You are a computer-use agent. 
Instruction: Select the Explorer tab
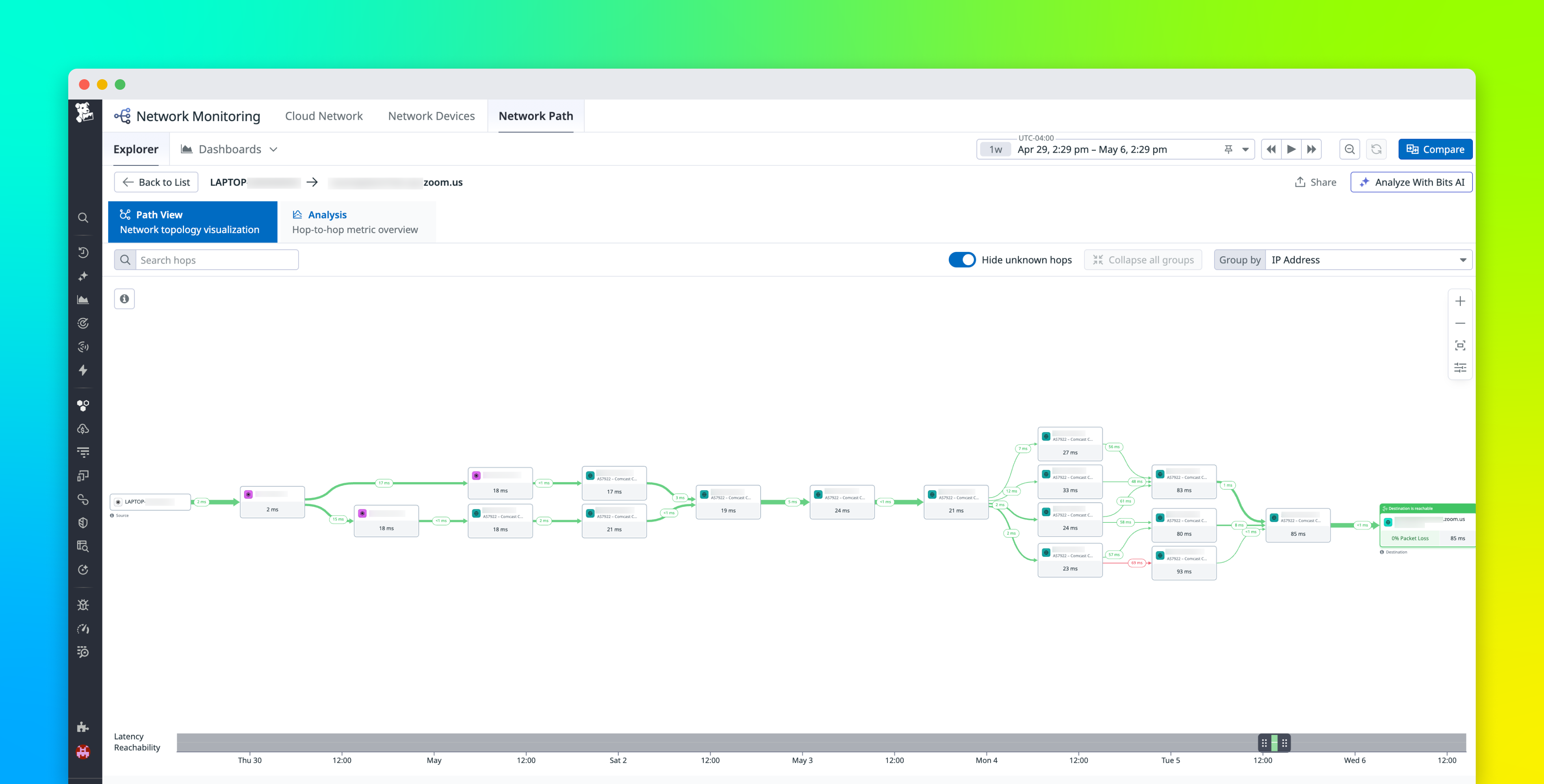[x=136, y=149]
